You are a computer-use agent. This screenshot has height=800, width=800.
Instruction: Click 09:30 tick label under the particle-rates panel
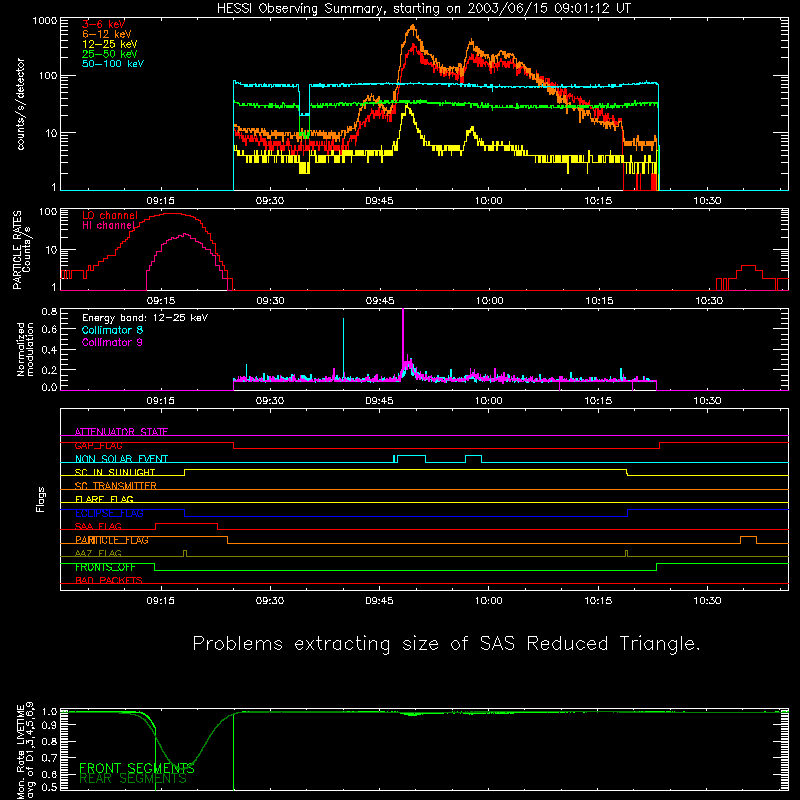coord(270,301)
